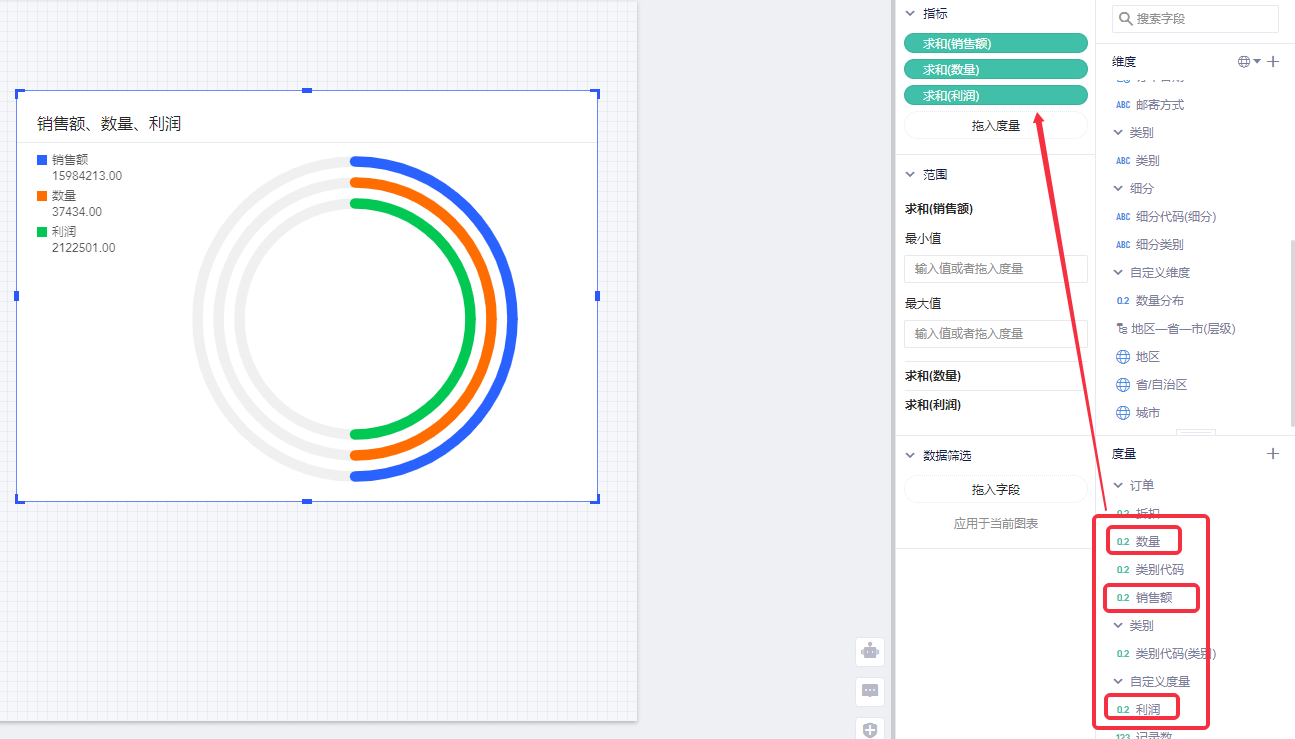This screenshot has width=1295, height=739.
Task: Collapse the 数据筛选 section
Action: (x=910, y=456)
